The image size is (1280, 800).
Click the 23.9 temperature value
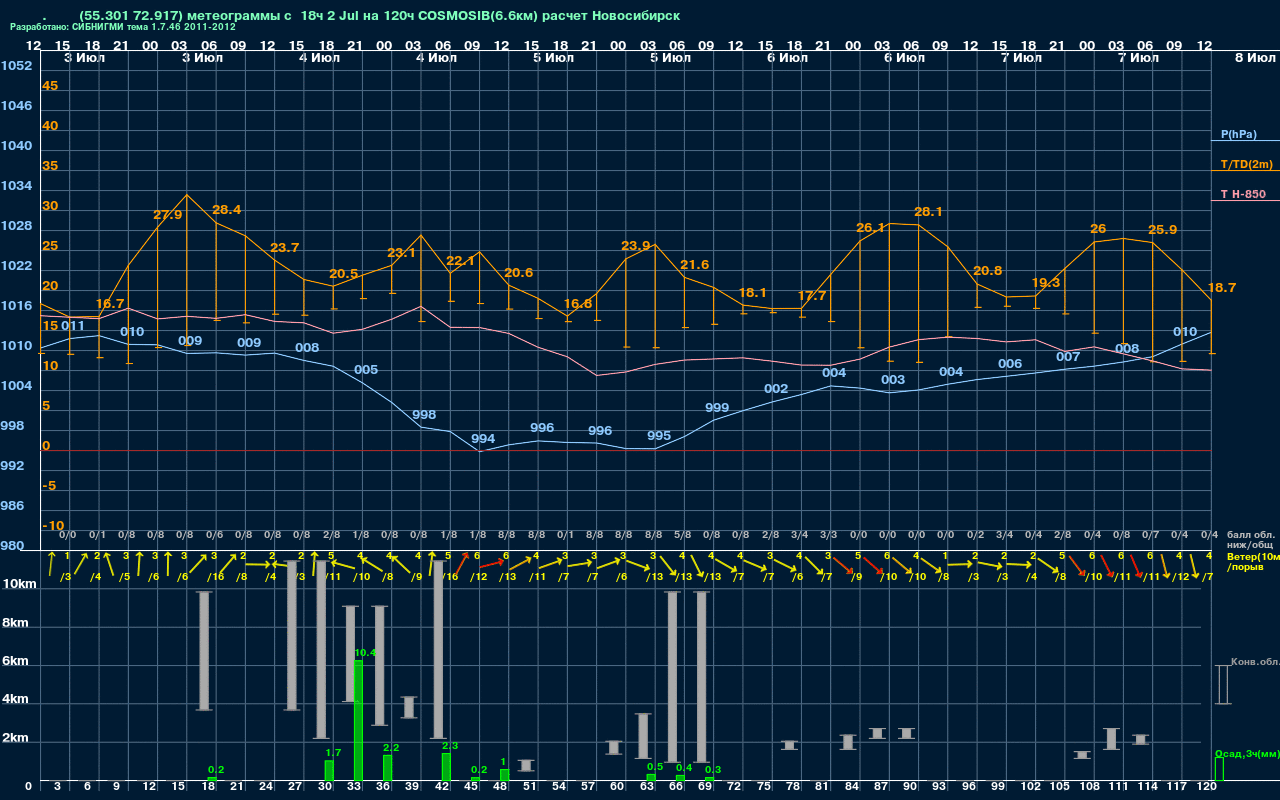(636, 246)
